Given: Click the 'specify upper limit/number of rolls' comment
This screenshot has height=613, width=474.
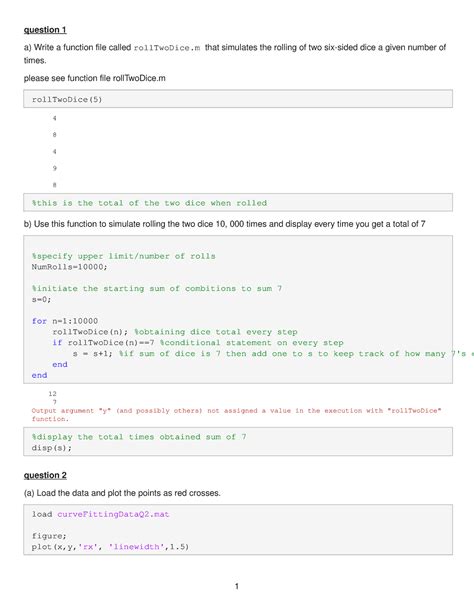Looking at the screenshot, I should tap(124, 256).
